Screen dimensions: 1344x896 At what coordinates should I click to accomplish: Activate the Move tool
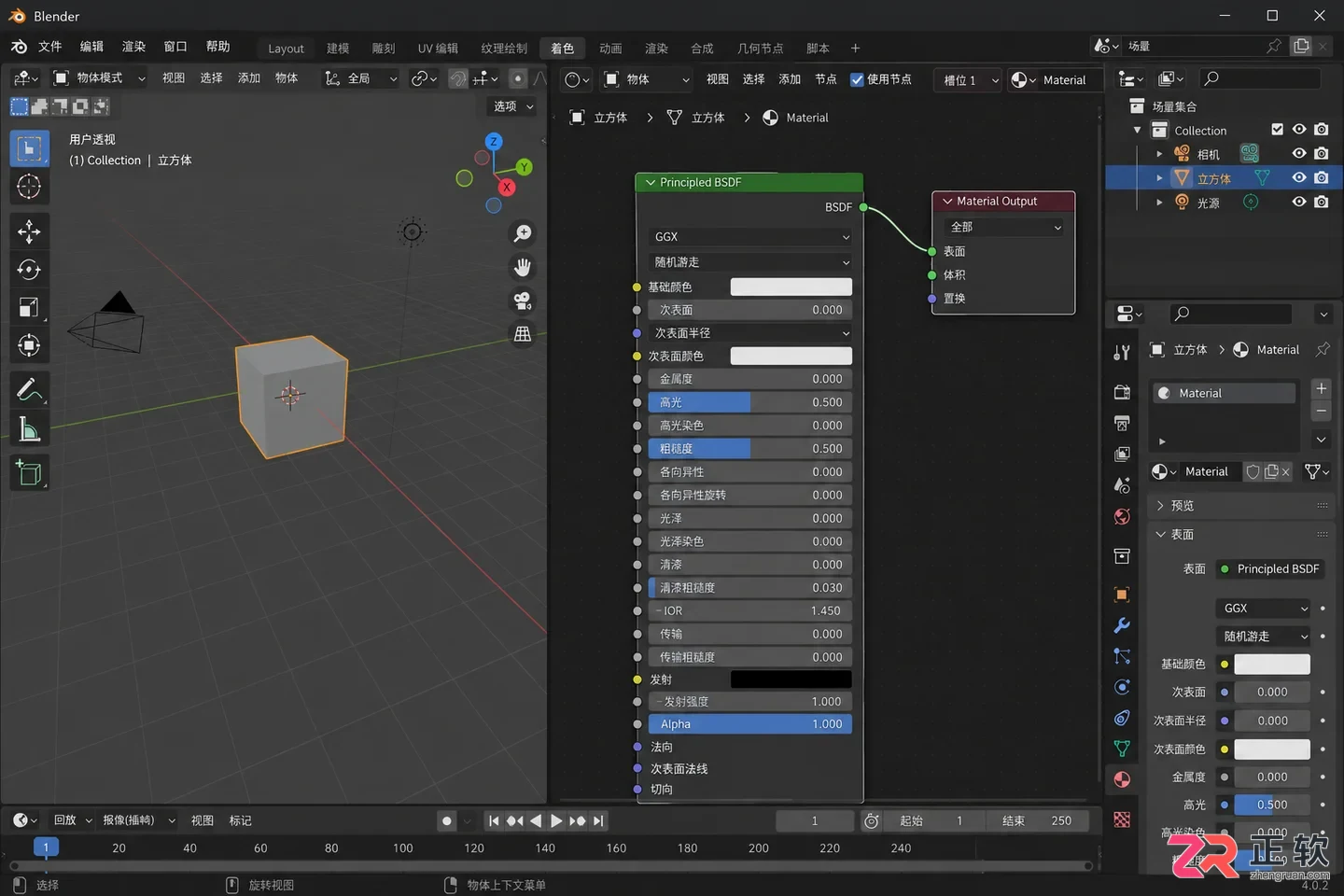click(x=29, y=231)
